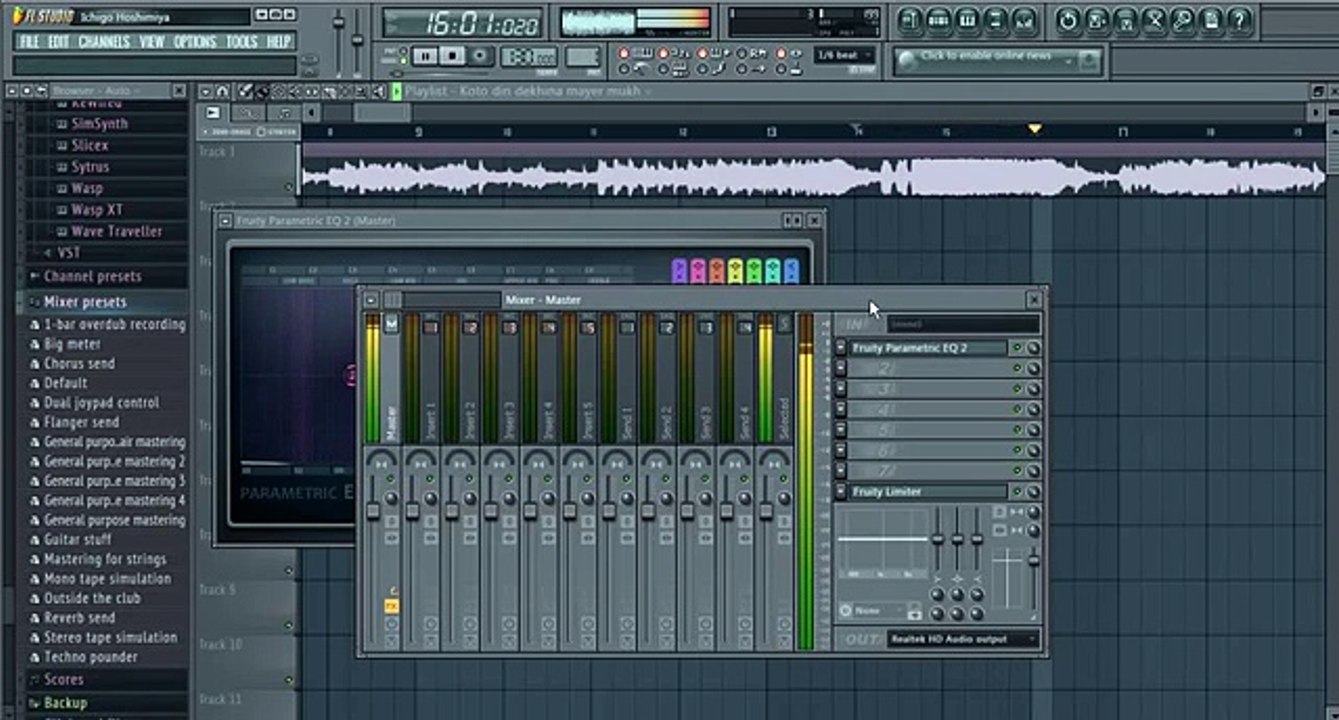Click the playlist magnet snap icon
Screen dimensions: 1339x720
[x=222, y=92]
